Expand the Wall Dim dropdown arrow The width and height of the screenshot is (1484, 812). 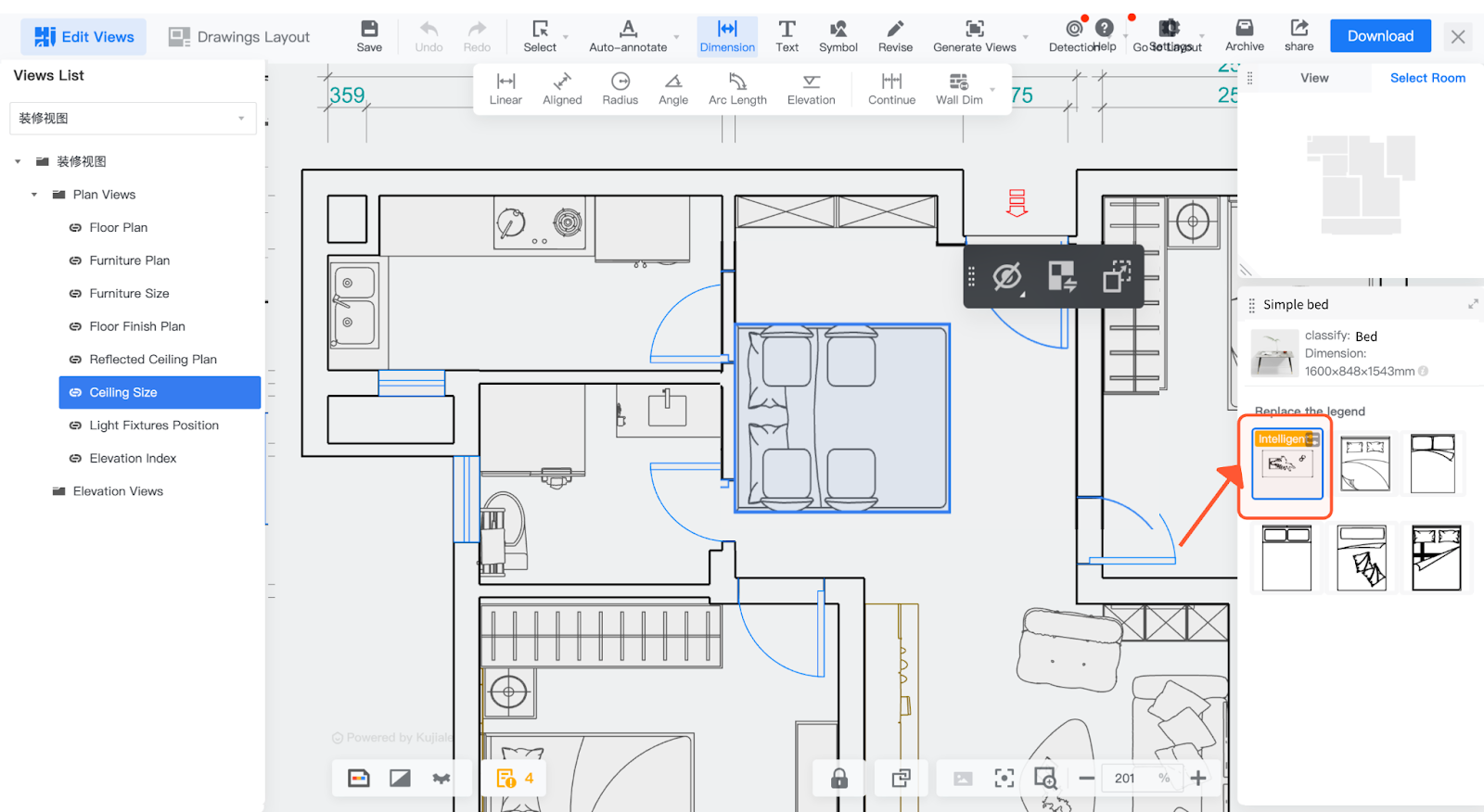pyautogui.click(x=993, y=90)
